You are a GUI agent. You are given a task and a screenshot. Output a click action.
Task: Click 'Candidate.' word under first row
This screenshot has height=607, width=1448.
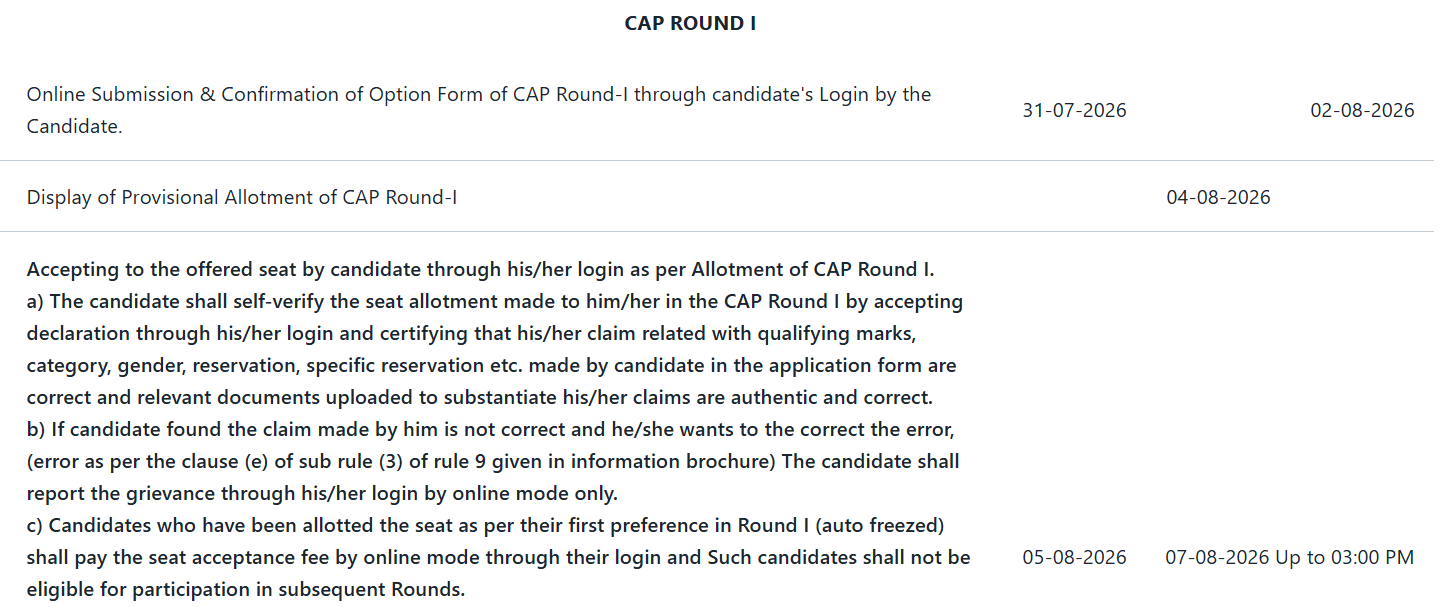point(75,127)
